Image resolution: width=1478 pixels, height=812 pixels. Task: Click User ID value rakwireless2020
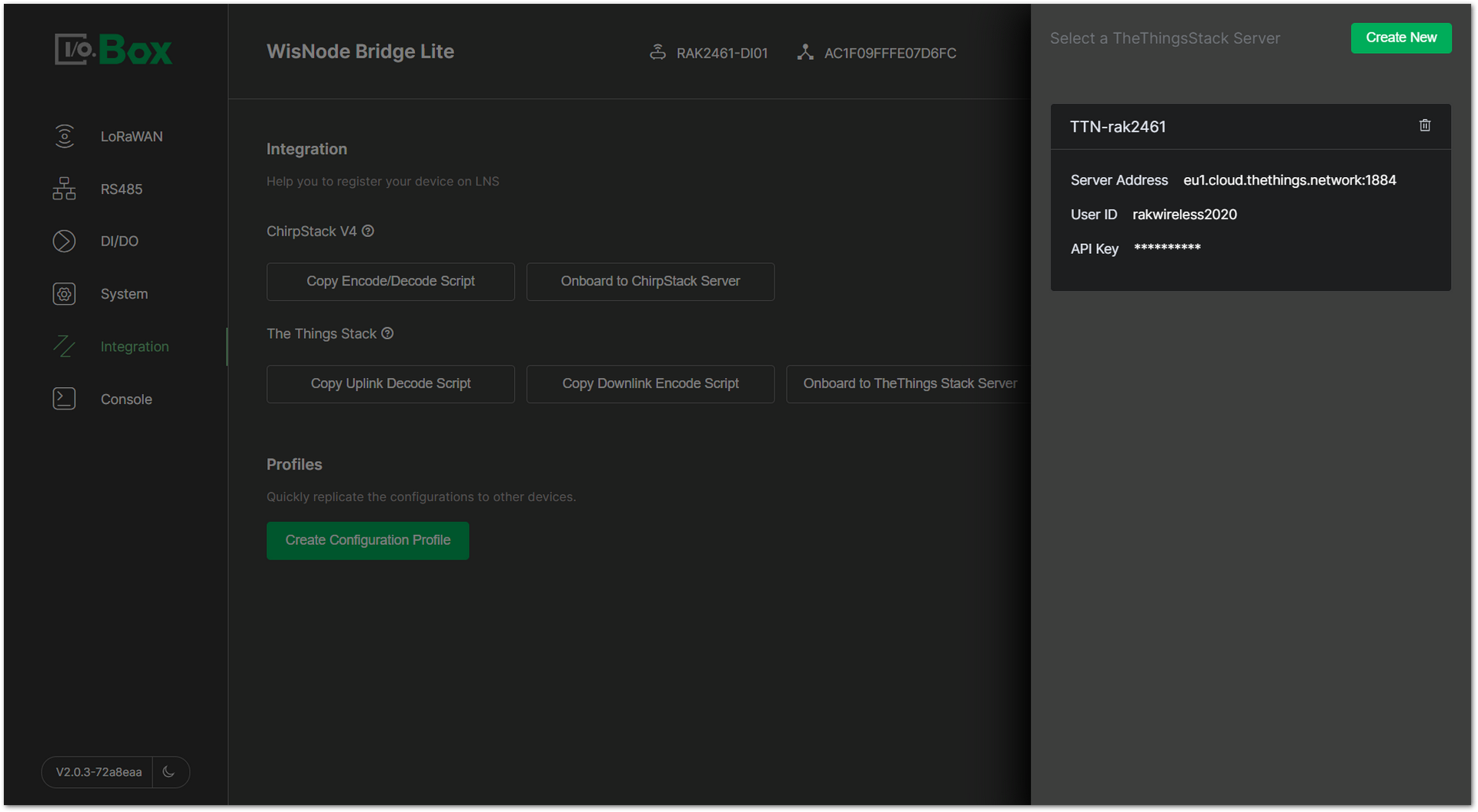(x=1185, y=215)
